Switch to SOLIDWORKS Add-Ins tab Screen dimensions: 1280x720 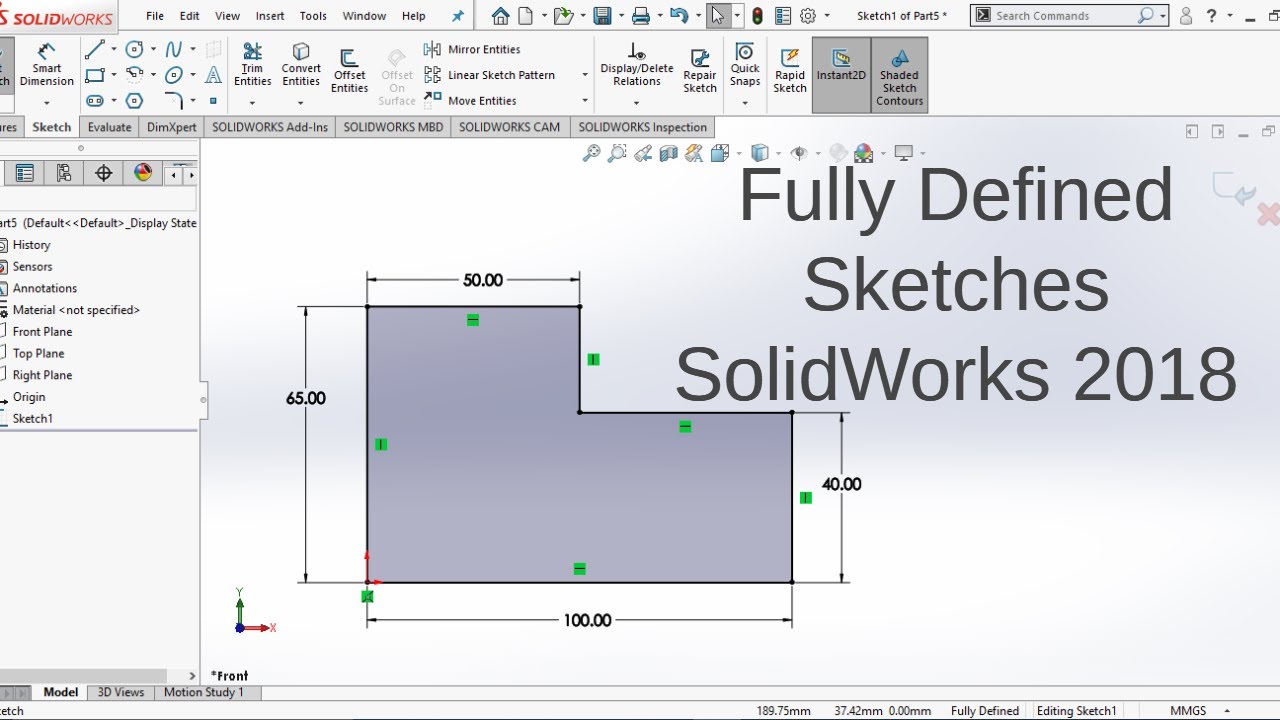tap(270, 127)
